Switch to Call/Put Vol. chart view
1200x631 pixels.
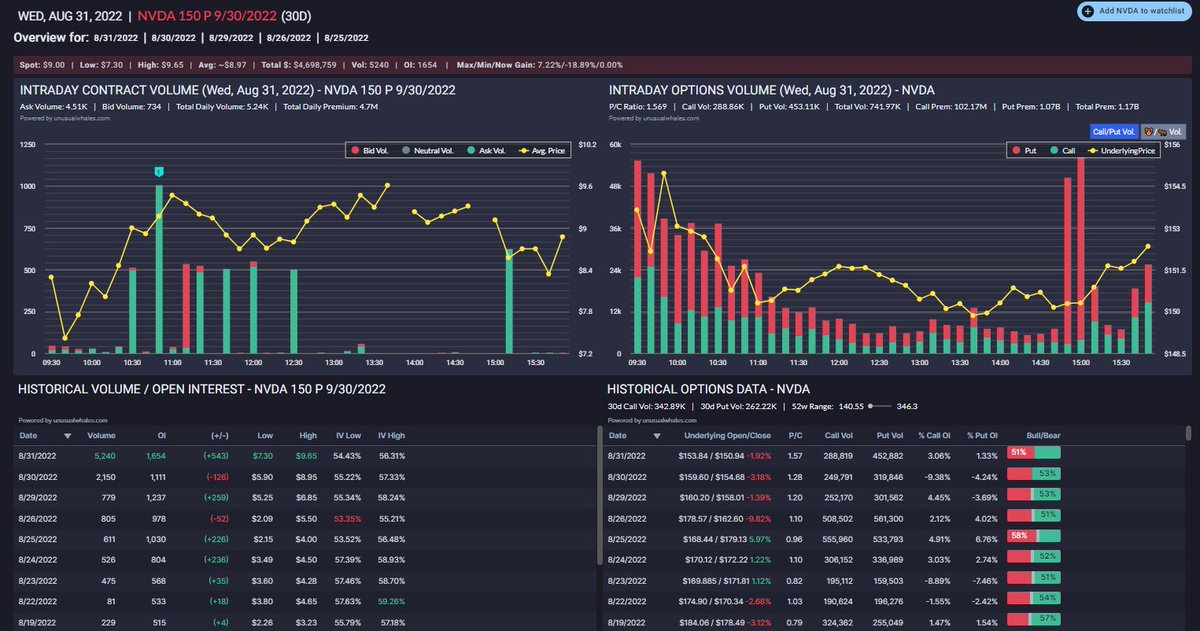tap(1114, 131)
